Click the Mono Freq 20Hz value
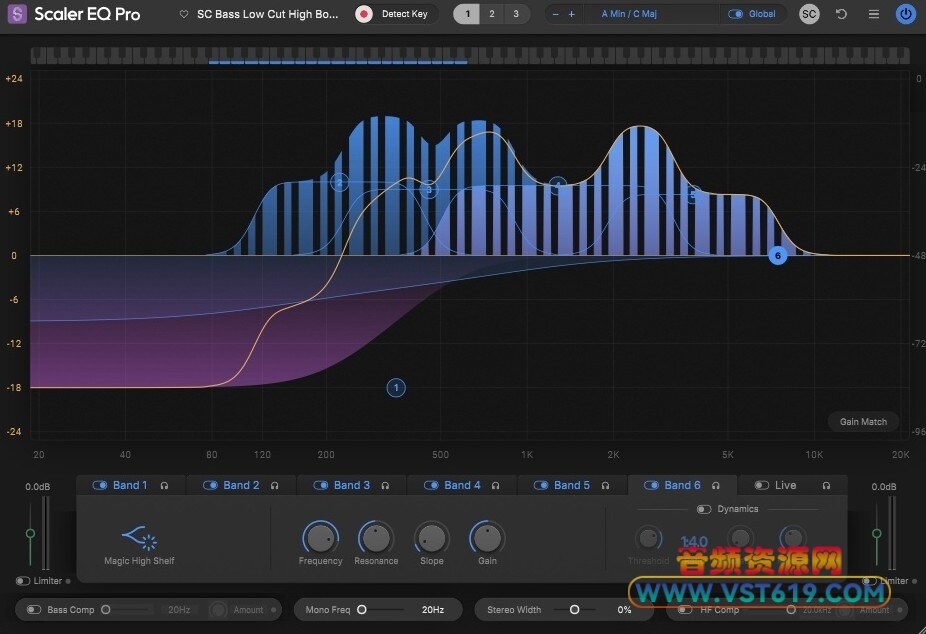 click(432, 610)
